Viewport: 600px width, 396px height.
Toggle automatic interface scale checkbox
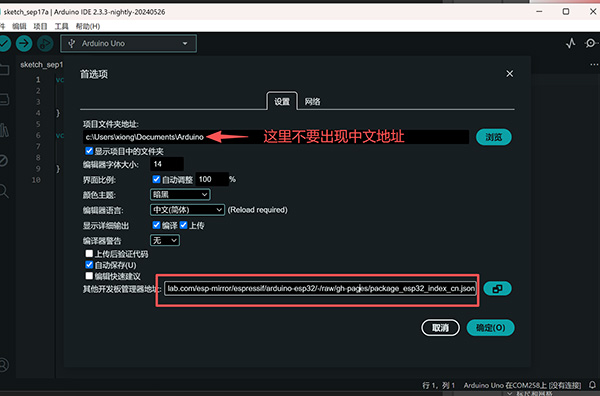(156, 179)
